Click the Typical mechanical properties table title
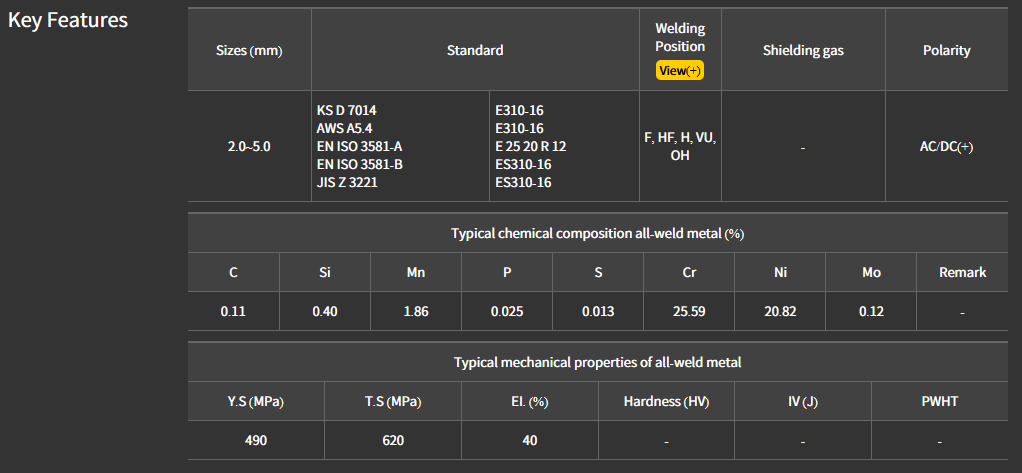The height and width of the screenshot is (473, 1022). [598, 362]
